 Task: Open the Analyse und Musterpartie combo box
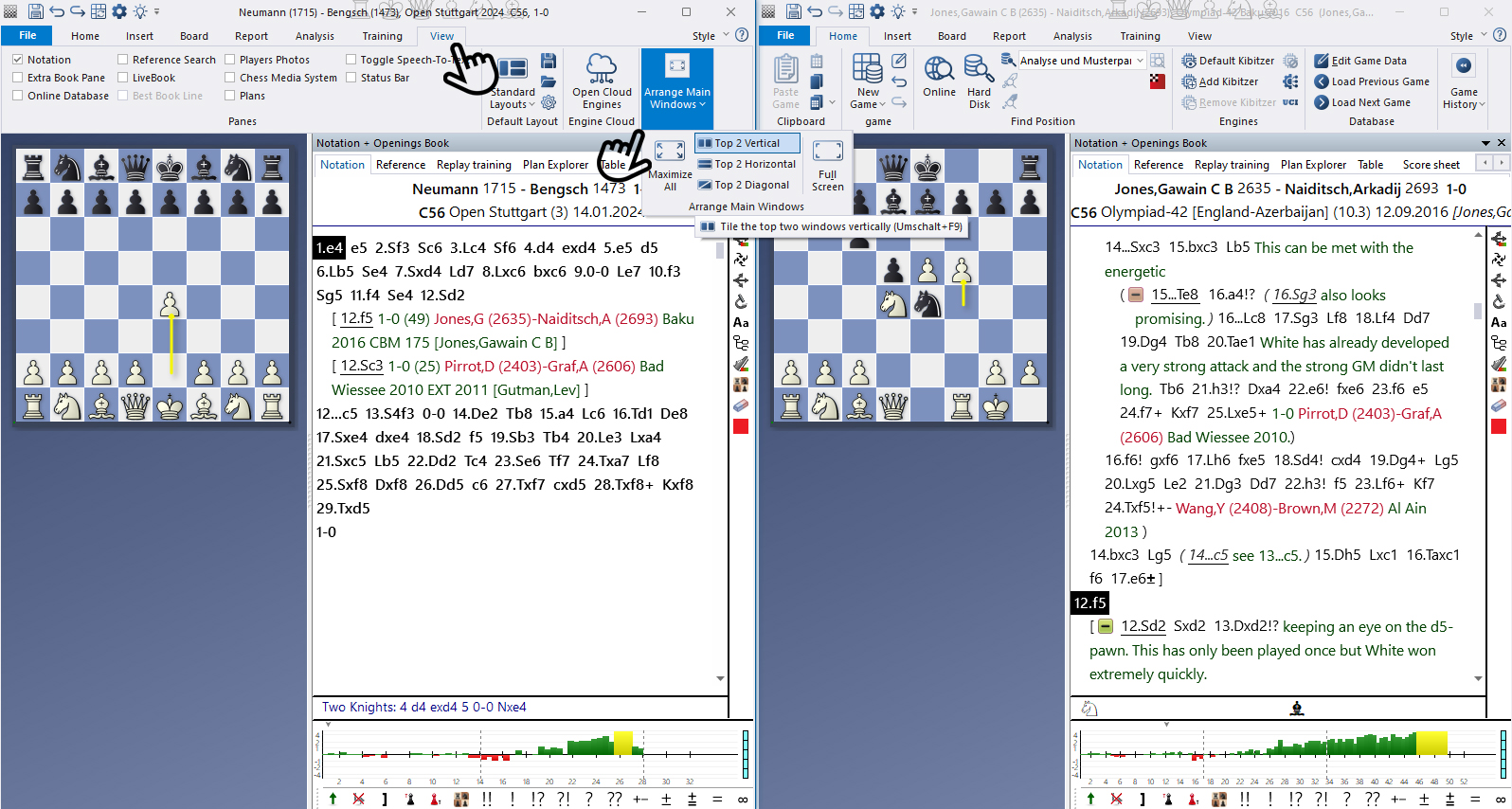pos(1140,61)
